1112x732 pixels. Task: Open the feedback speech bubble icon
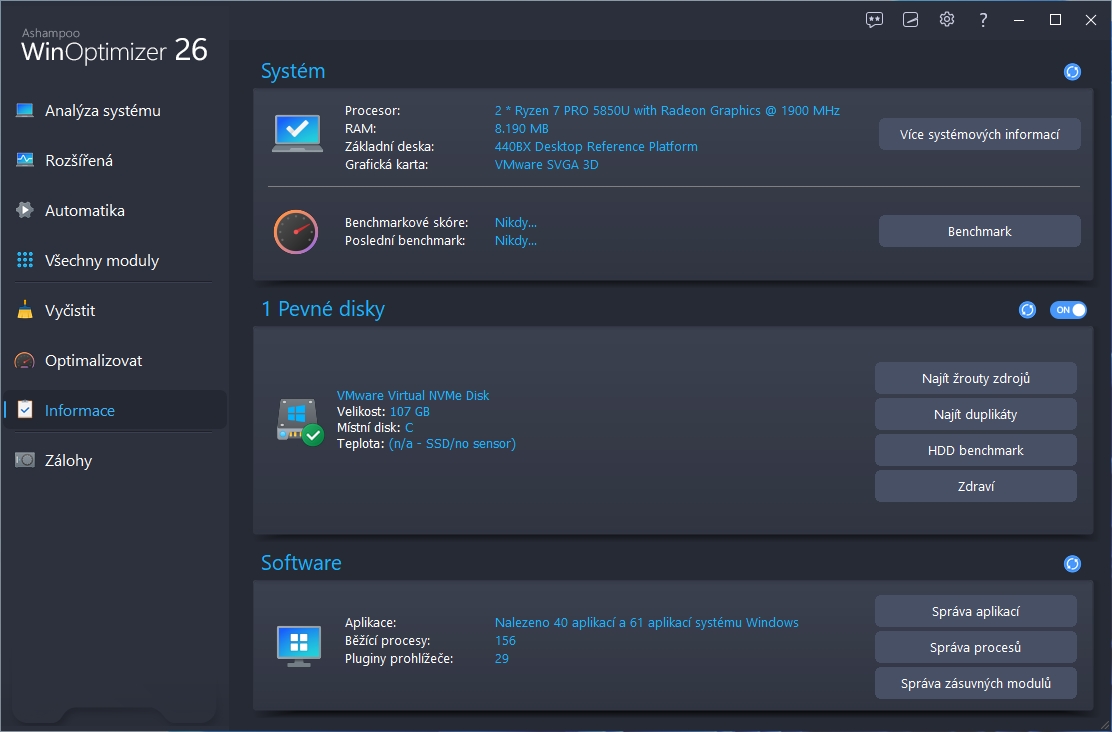pyautogui.click(x=874, y=20)
